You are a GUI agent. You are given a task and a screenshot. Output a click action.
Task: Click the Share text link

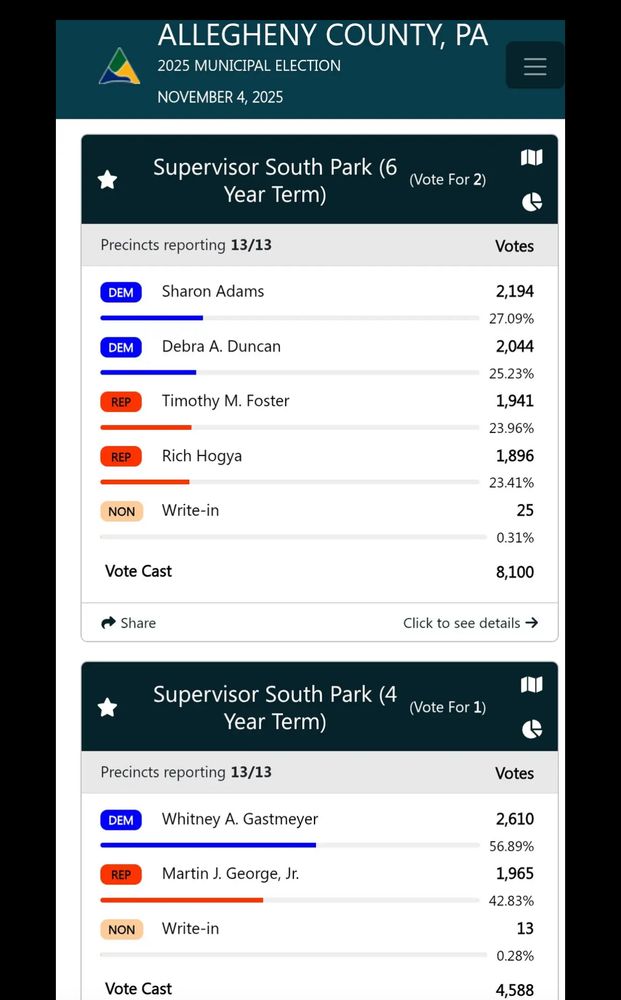tap(137, 622)
